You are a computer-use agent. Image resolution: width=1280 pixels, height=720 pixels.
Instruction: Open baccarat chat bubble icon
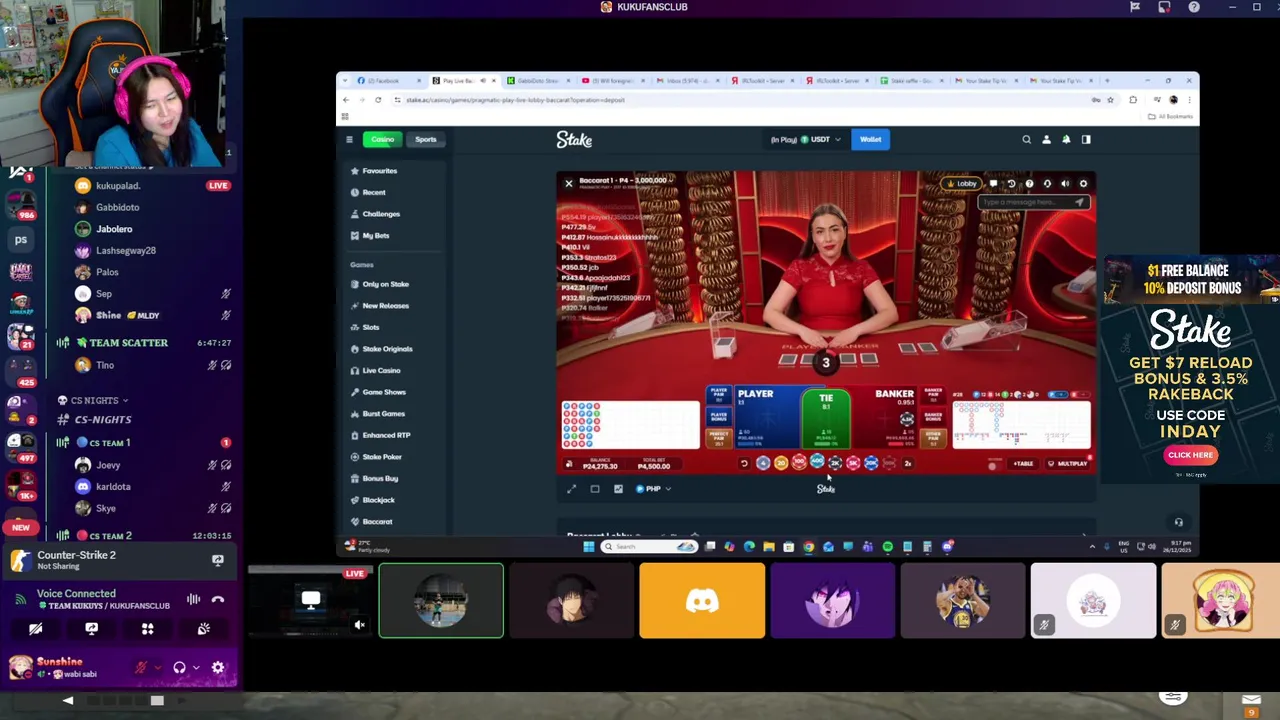point(993,184)
